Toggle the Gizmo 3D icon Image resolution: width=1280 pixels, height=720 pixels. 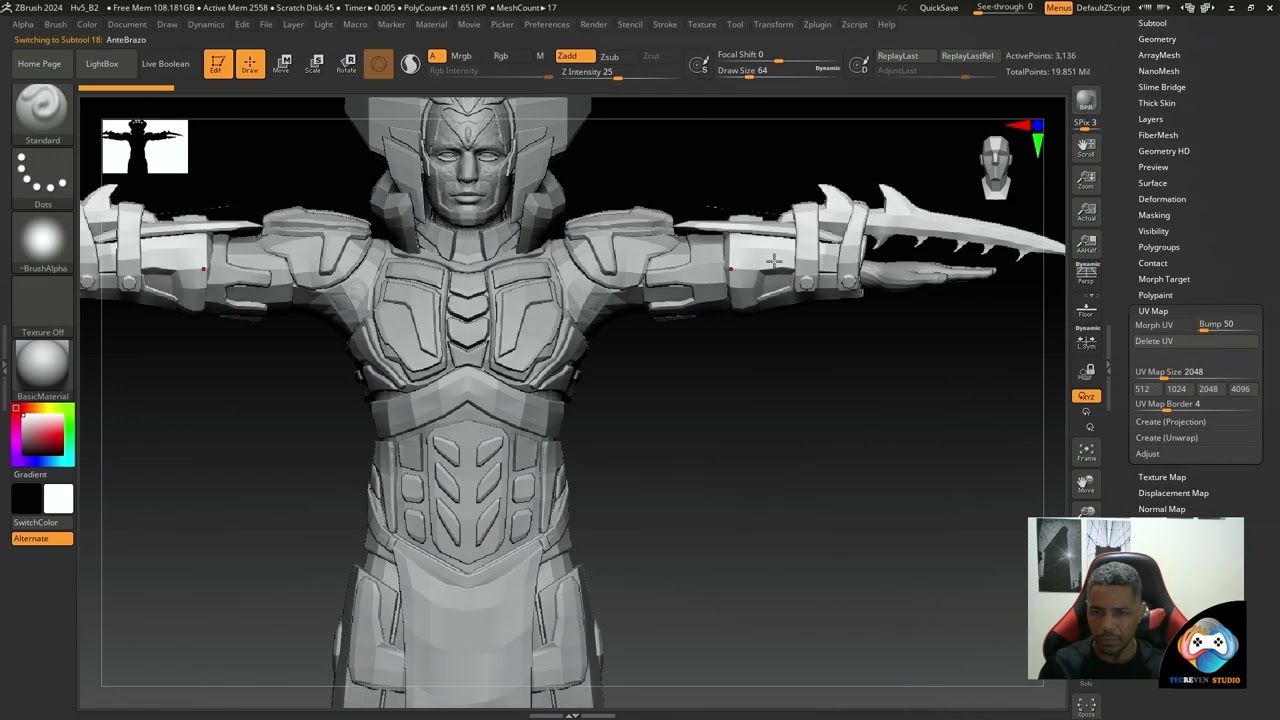tap(378, 64)
